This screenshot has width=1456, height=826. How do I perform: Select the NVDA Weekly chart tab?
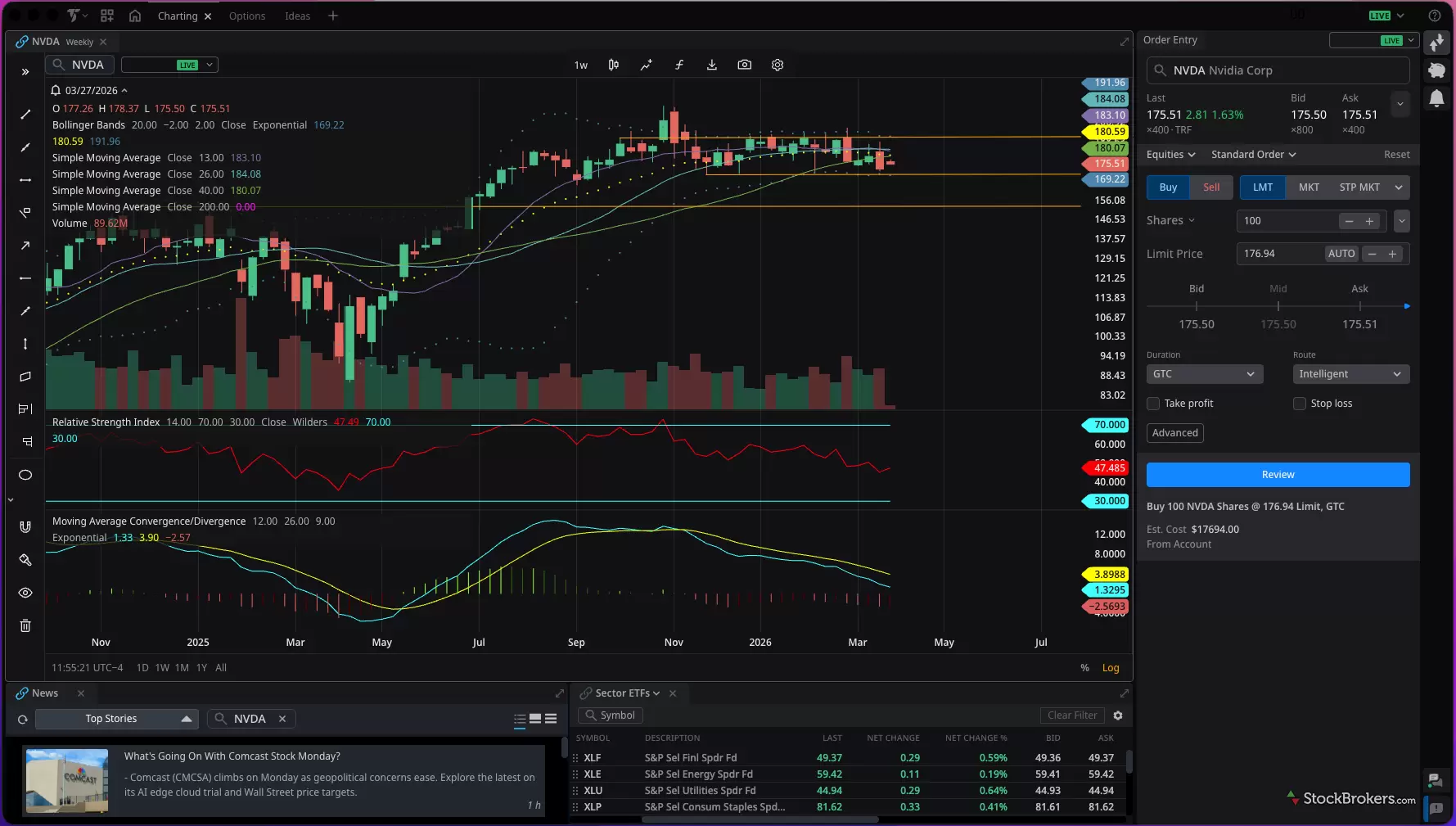point(62,42)
